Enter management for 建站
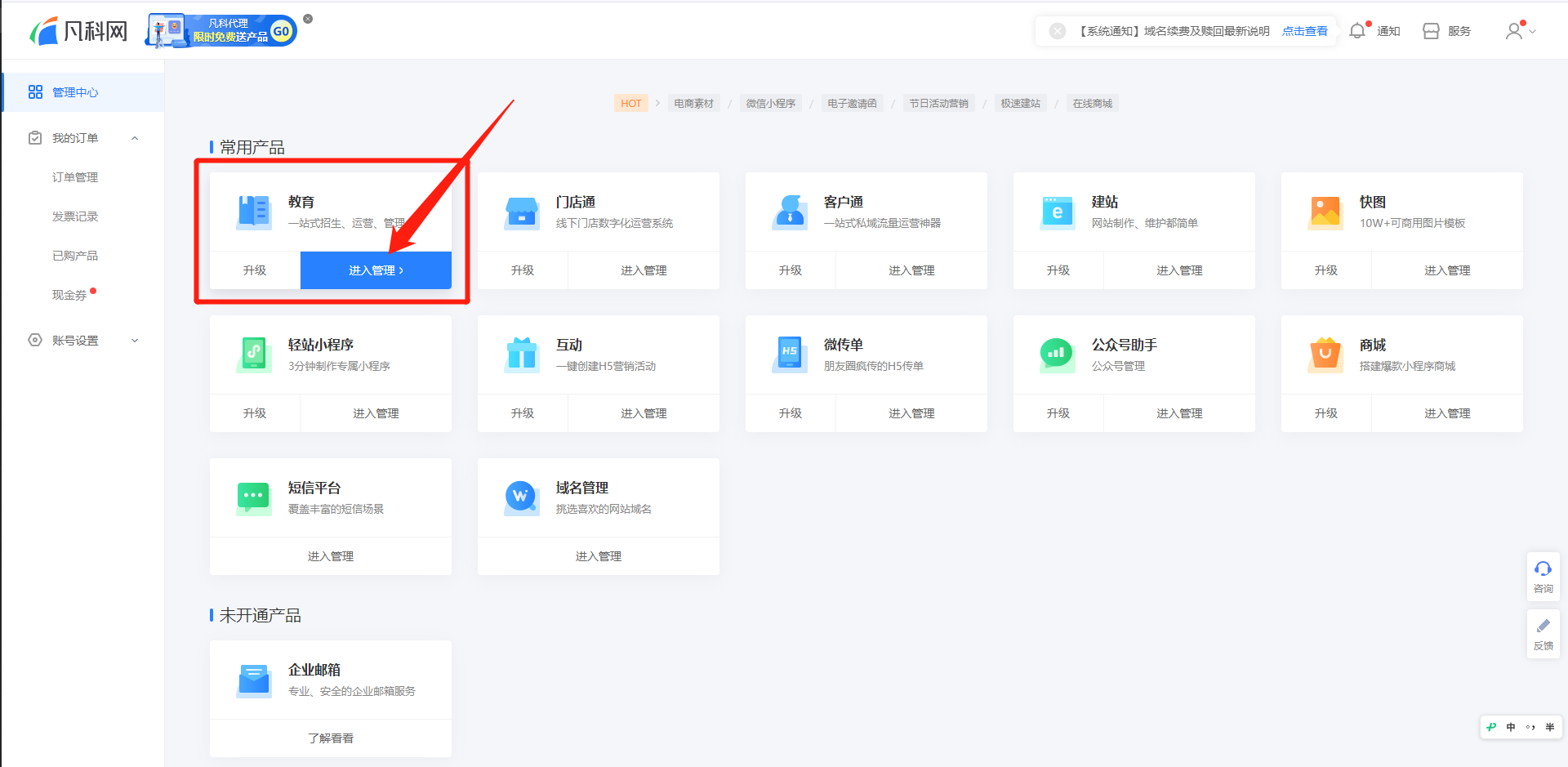The image size is (1568, 767). click(x=1179, y=270)
